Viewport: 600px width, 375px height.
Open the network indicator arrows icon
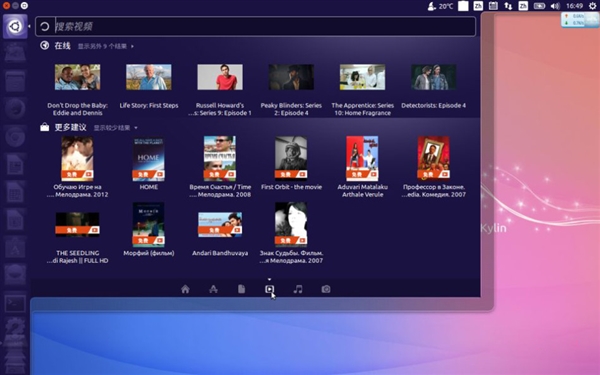coord(508,6)
